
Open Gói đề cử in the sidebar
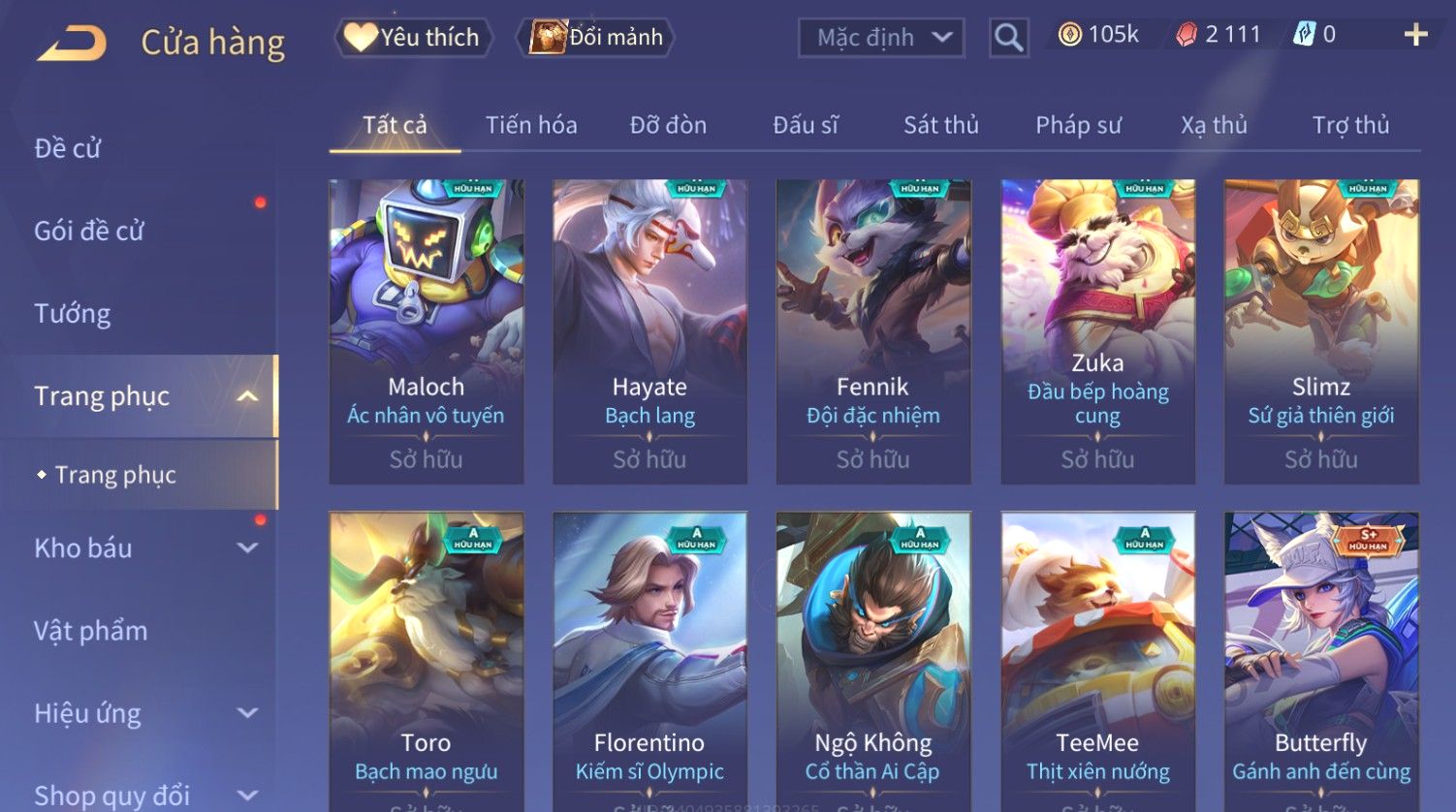coord(89,231)
